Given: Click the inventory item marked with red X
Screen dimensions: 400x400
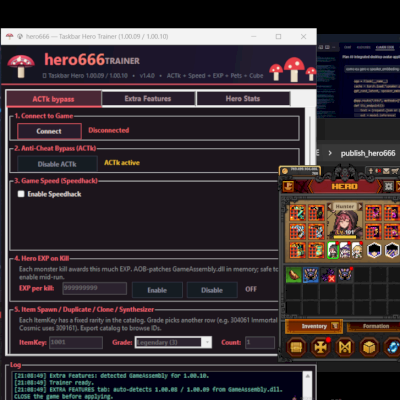Looking at the screenshot, I should tap(328, 275).
